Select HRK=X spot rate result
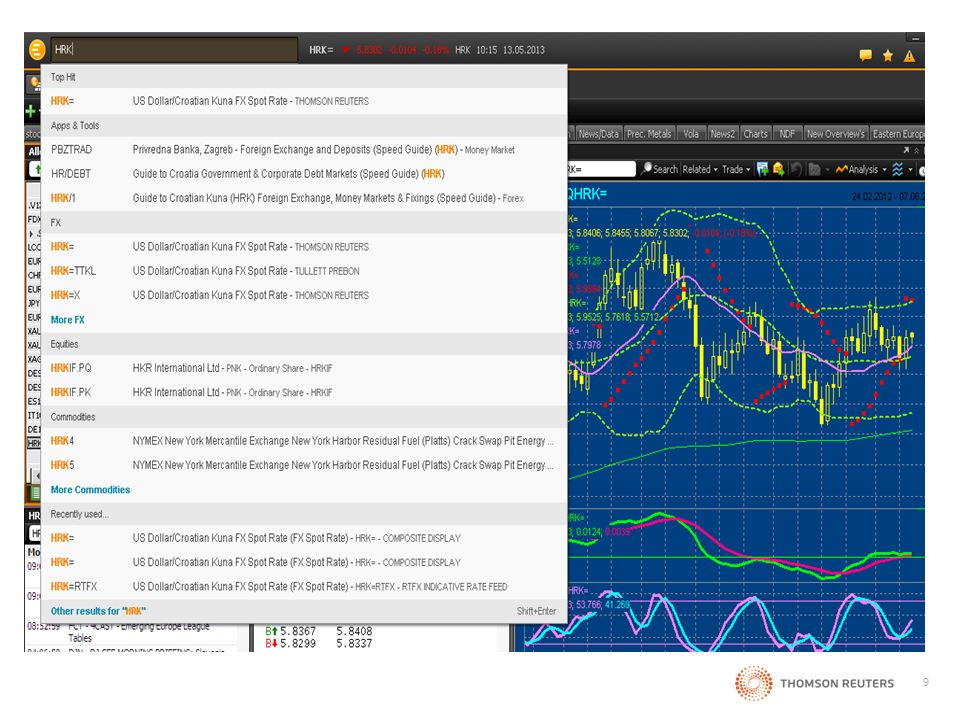This screenshot has height=720, width=960. [x=304, y=295]
